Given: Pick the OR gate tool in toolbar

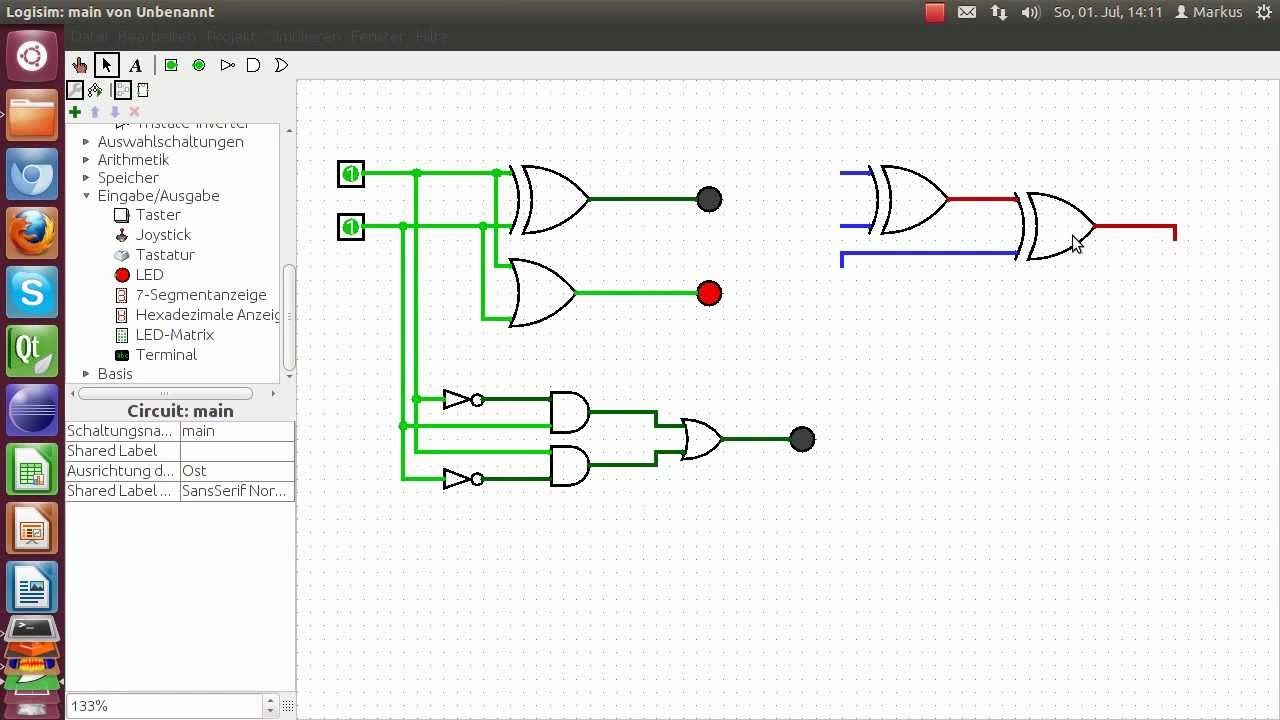Looking at the screenshot, I should tap(281, 65).
